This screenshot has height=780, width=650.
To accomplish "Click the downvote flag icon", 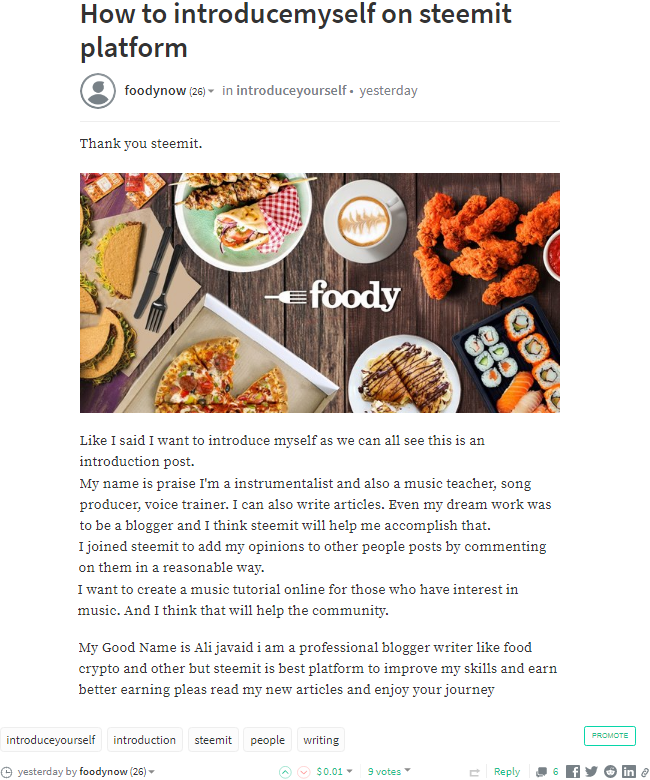I will [x=303, y=771].
